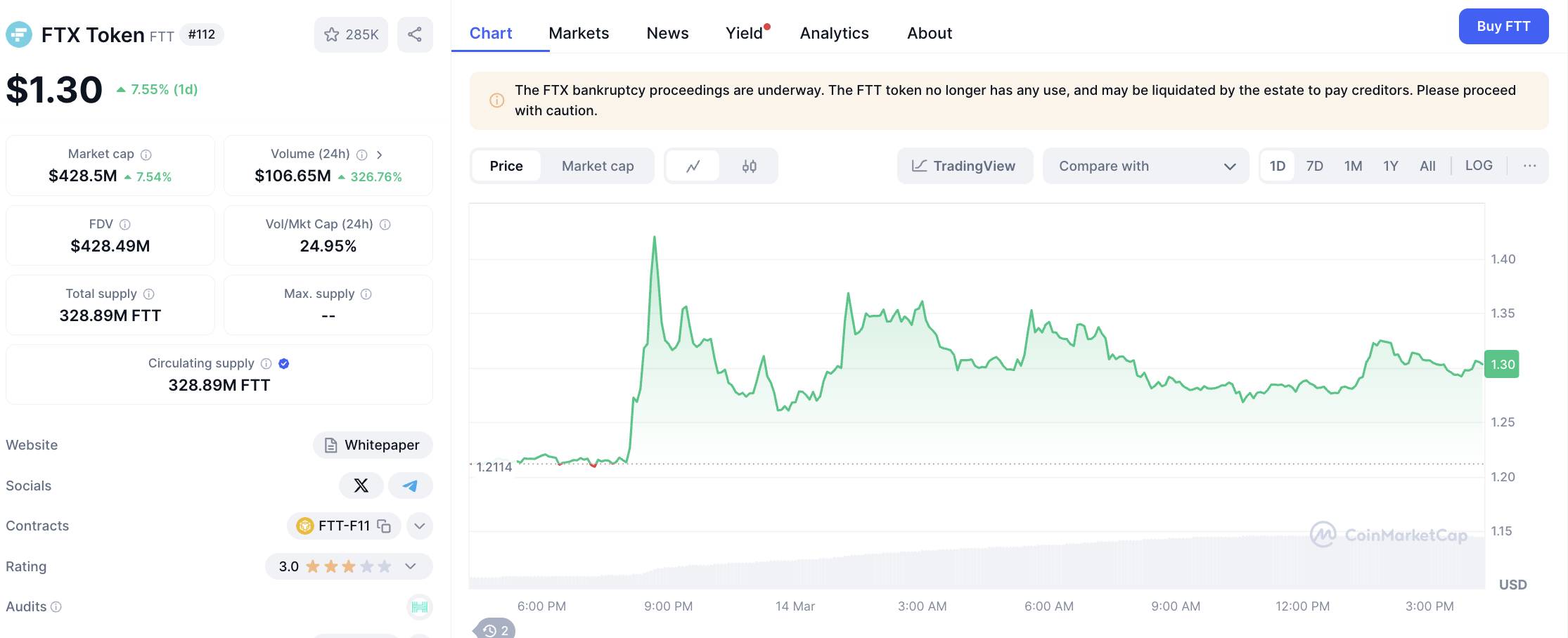
Task: Click the 24.95% Vol/Mkt Cap value
Action: pyautogui.click(x=328, y=246)
